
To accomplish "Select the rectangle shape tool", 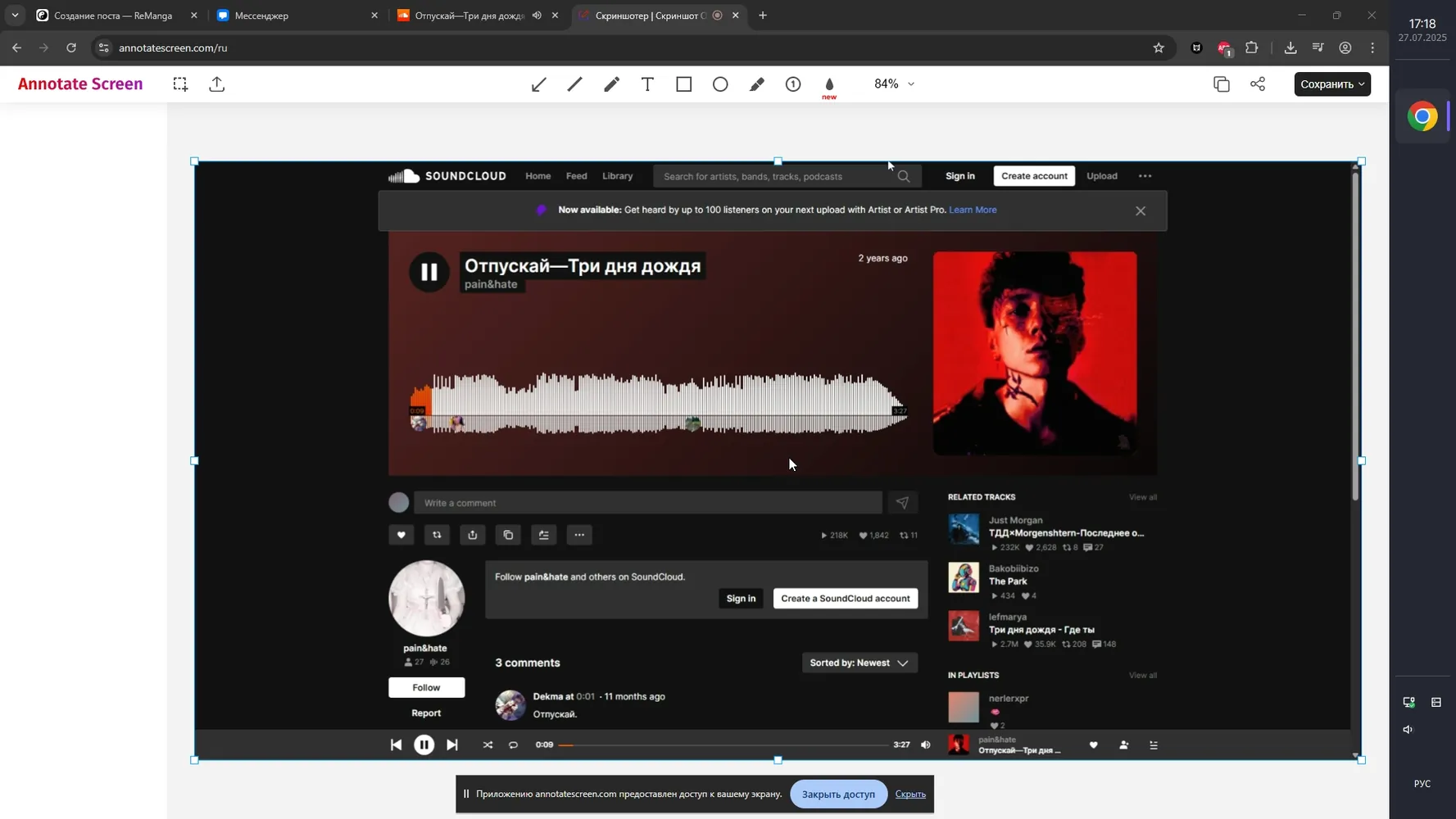I will point(684,84).
